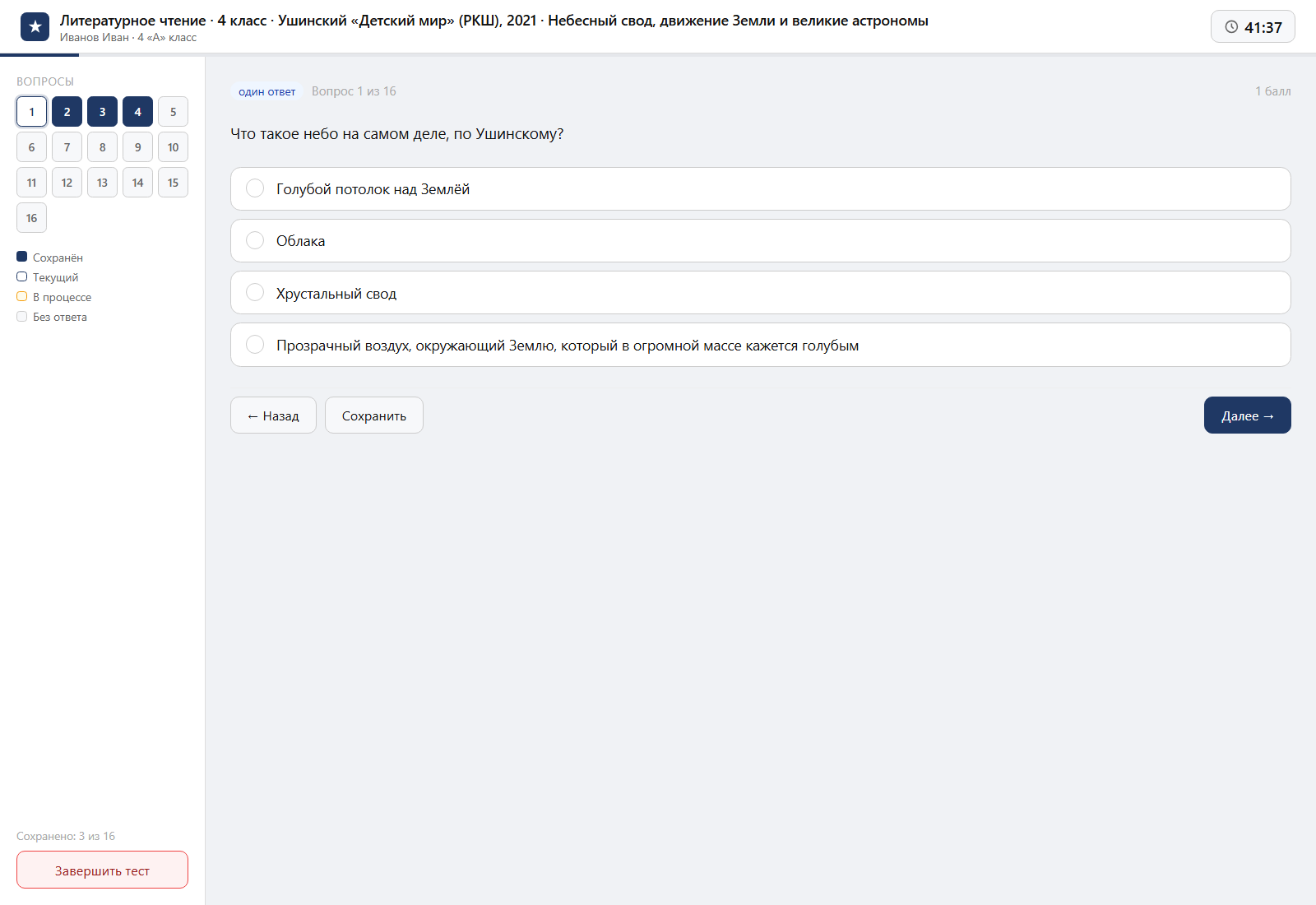Navigate to question 13
1316x905 pixels.
102,183
